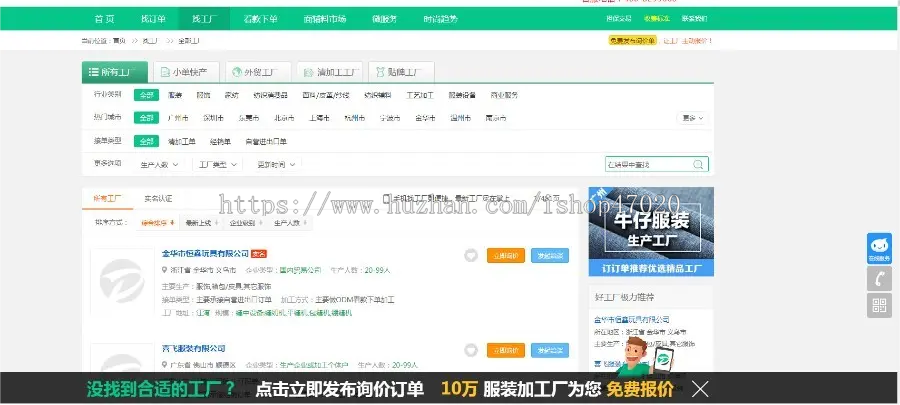Click 点击立即发布询价订单 in bottom banner

coord(340,390)
